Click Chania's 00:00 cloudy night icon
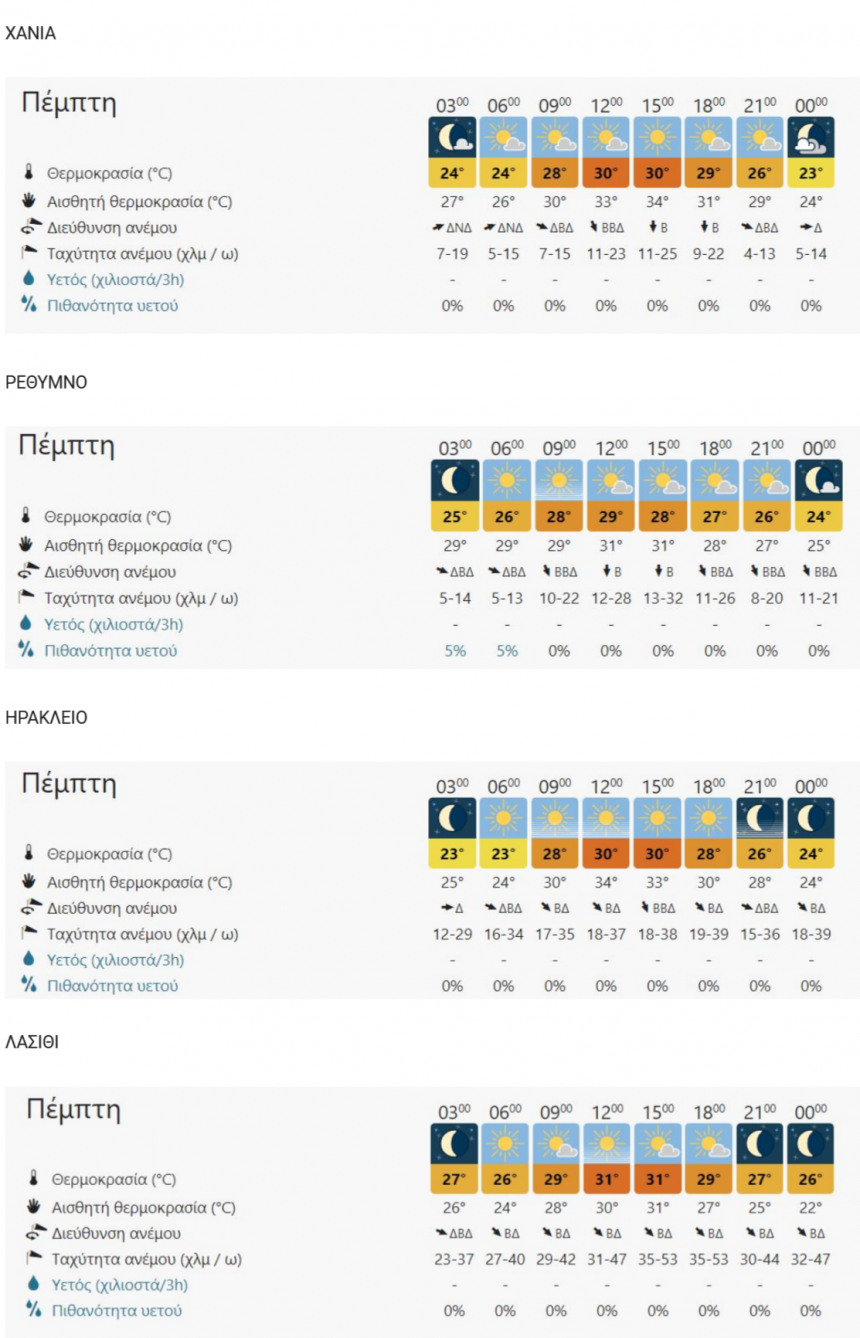This screenshot has height=1338, width=860. [x=810, y=137]
